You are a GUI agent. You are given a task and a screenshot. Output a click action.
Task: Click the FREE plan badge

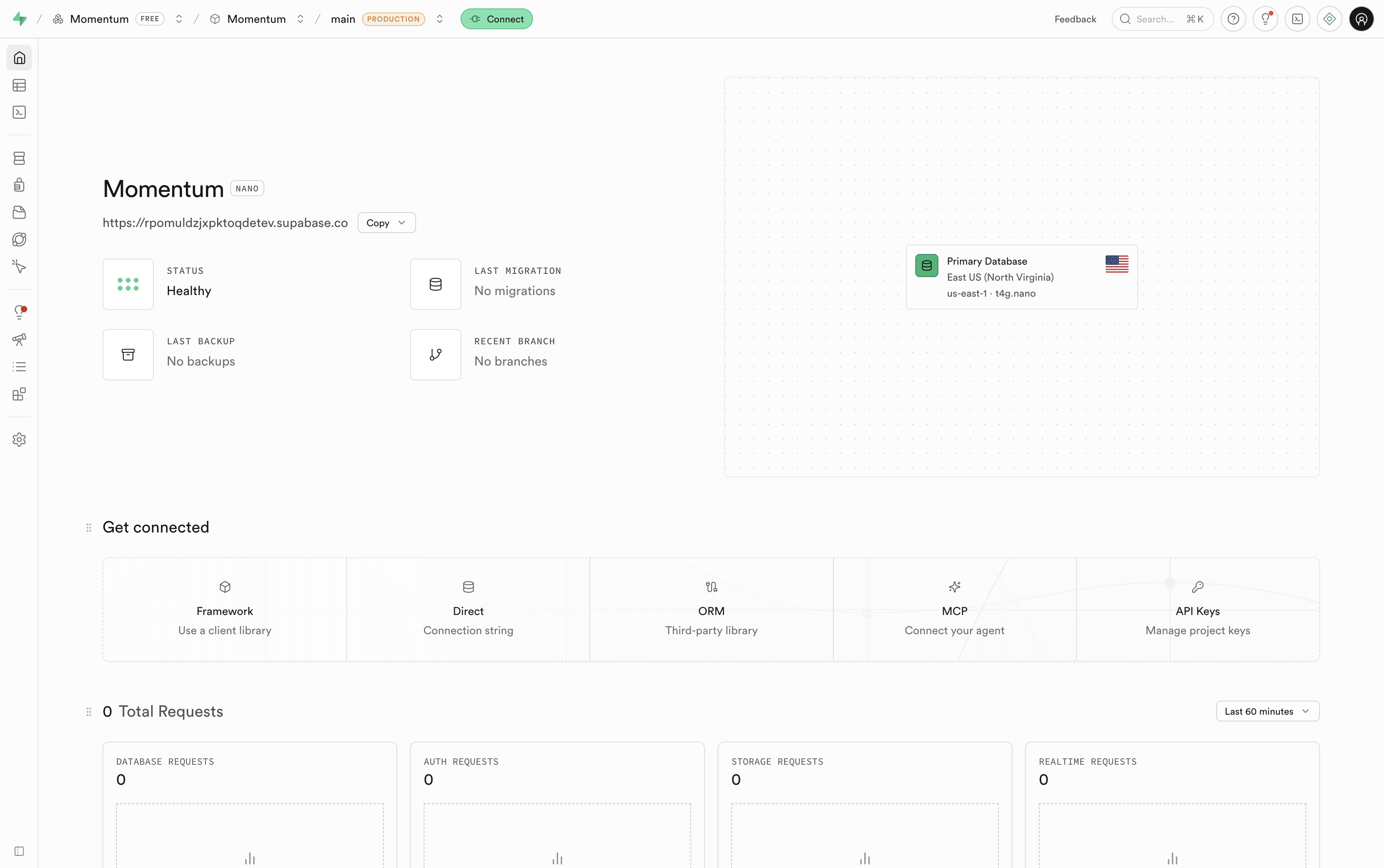pyautogui.click(x=150, y=19)
